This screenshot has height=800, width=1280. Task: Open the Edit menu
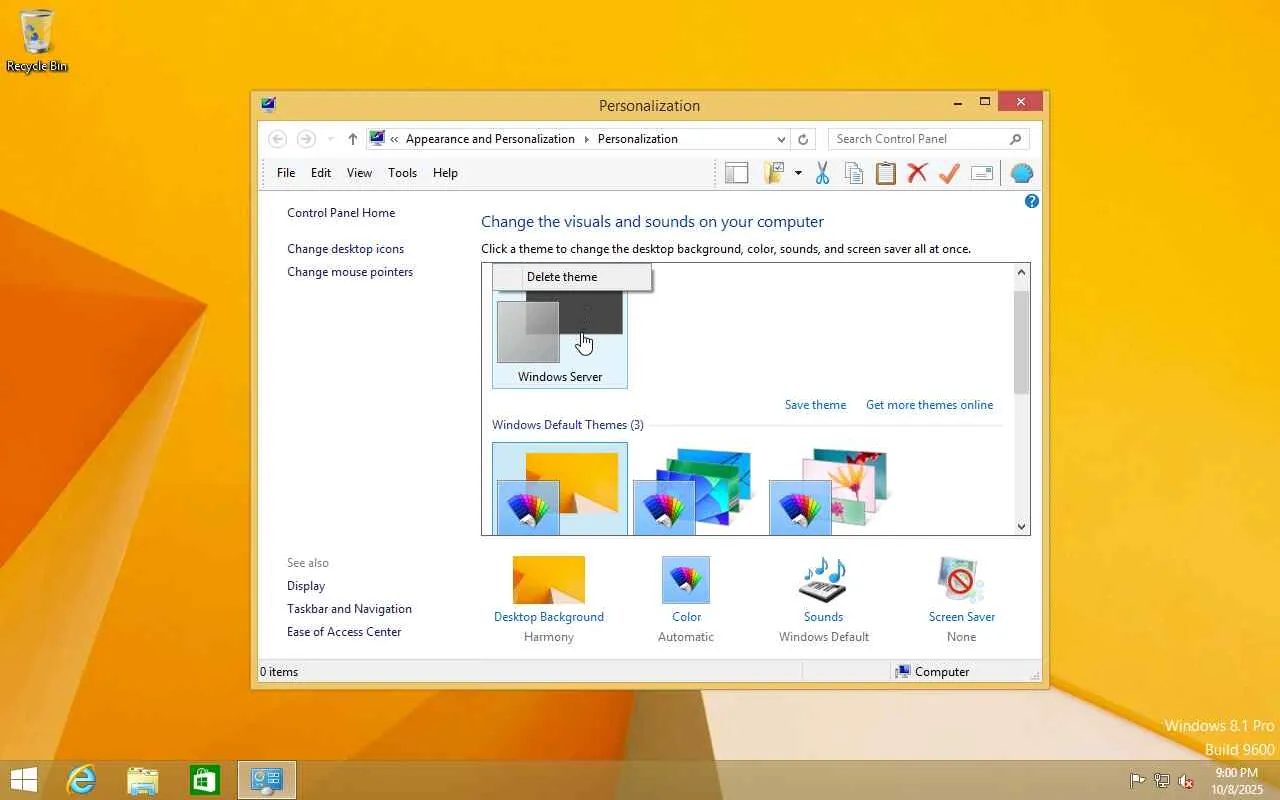point(321,173)
